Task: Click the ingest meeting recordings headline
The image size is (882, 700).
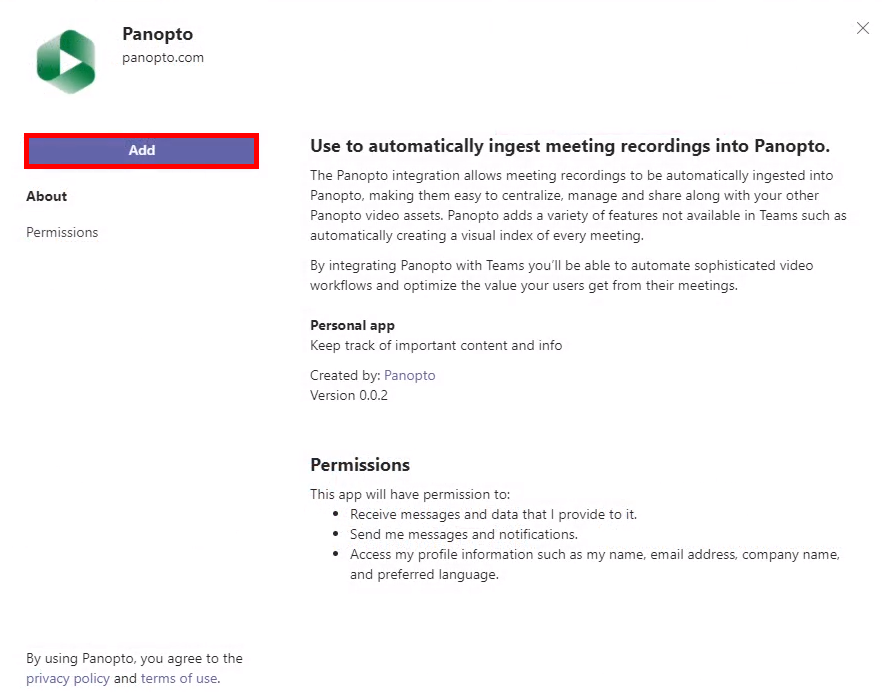Action: tap(570, 146)
